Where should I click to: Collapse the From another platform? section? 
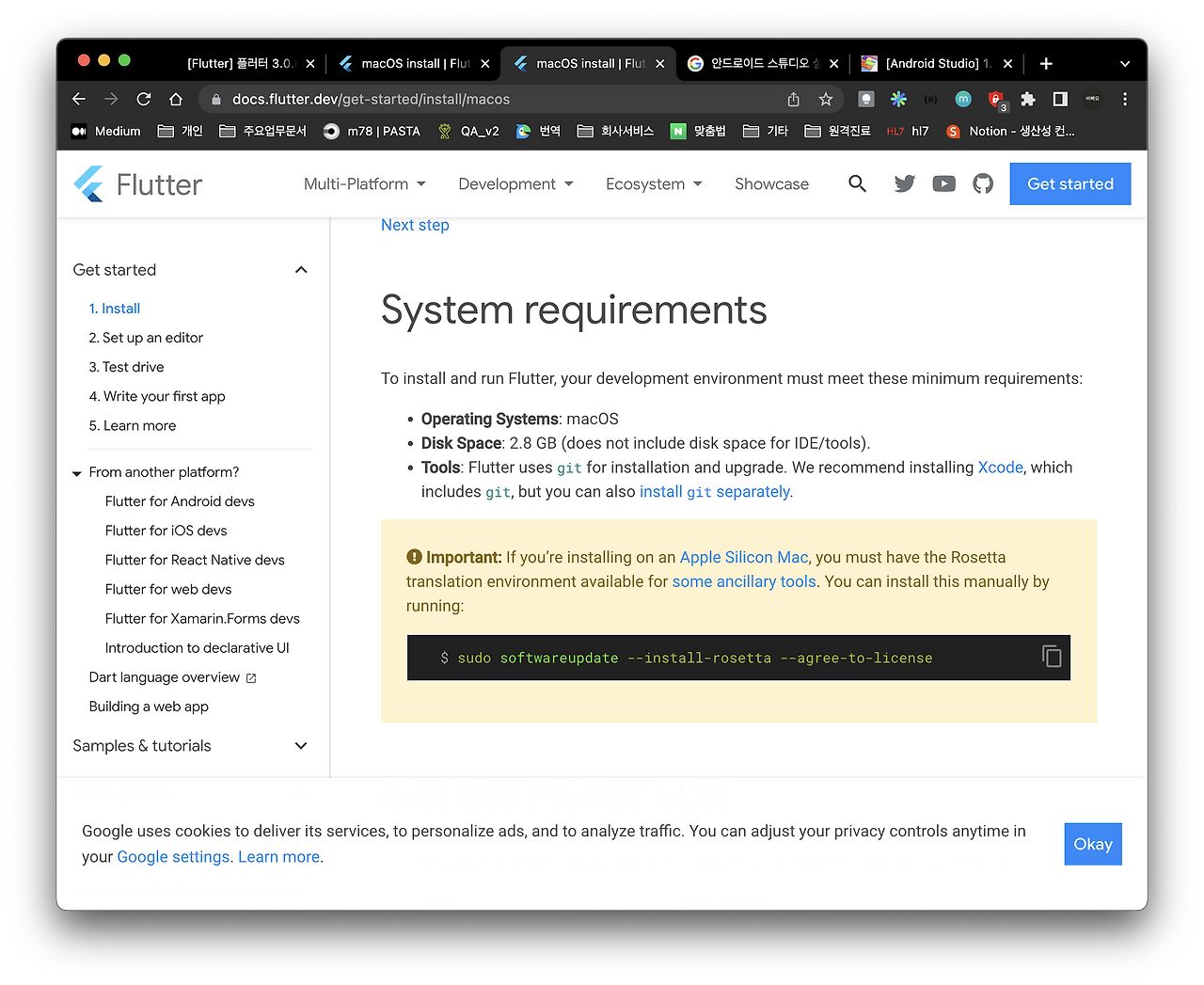pyautogui.click(x=77, y=473)
